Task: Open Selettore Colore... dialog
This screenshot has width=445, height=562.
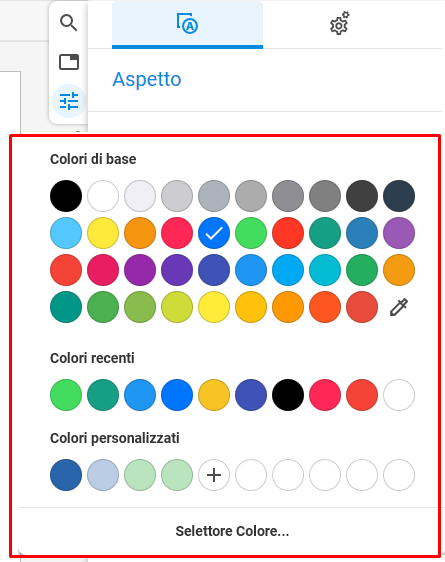Action: point(232,531)
